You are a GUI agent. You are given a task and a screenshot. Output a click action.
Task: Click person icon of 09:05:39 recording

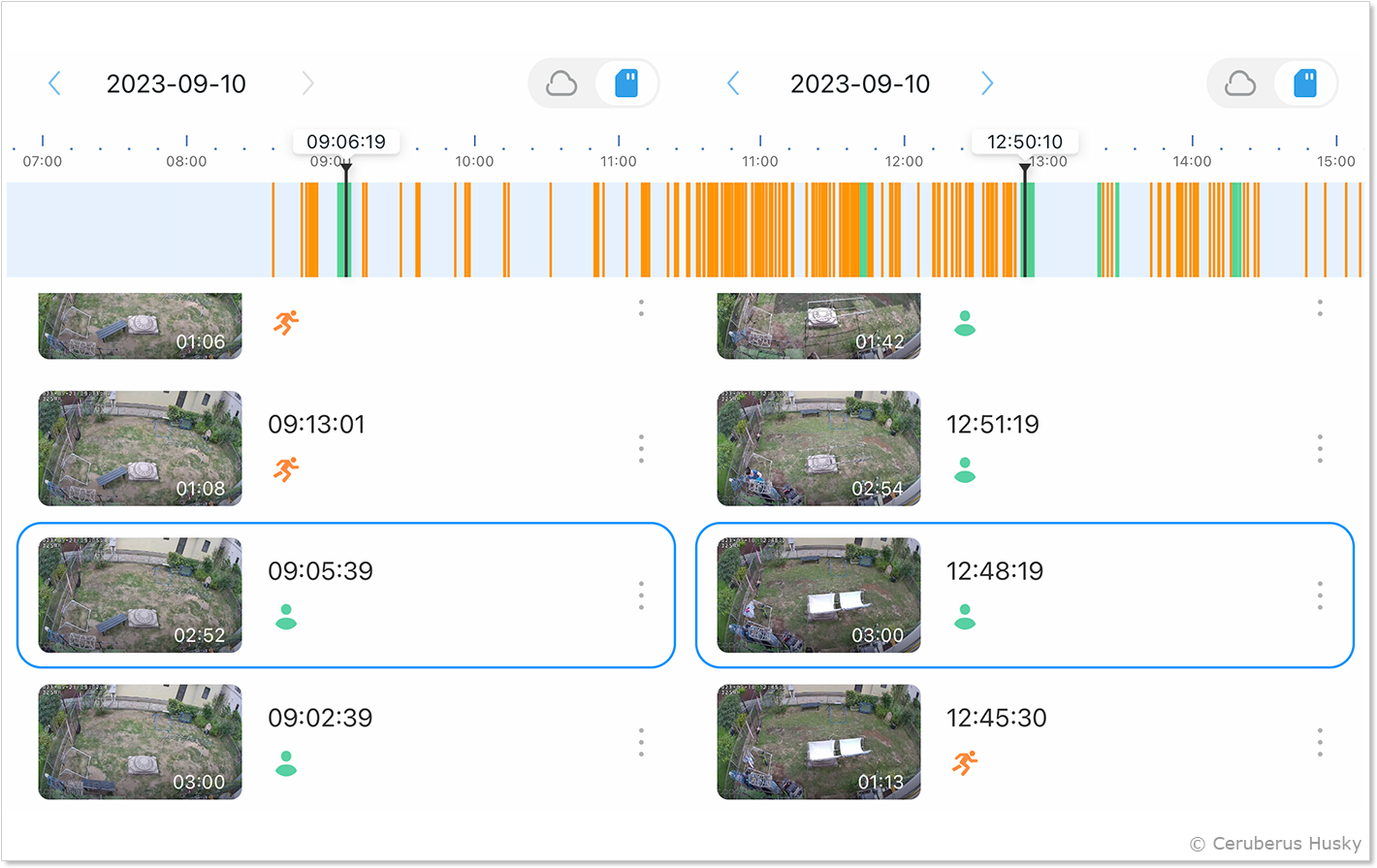point(286,617)
